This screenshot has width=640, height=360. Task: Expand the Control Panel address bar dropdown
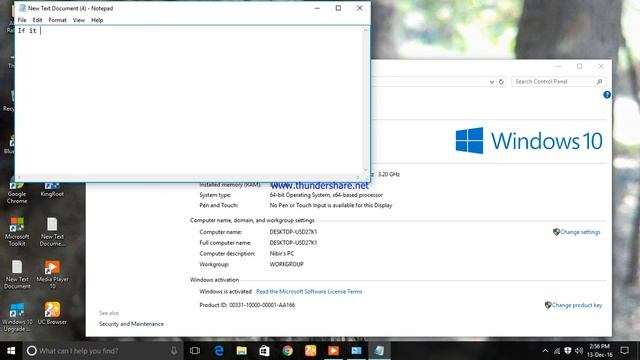tap(492, 82)
